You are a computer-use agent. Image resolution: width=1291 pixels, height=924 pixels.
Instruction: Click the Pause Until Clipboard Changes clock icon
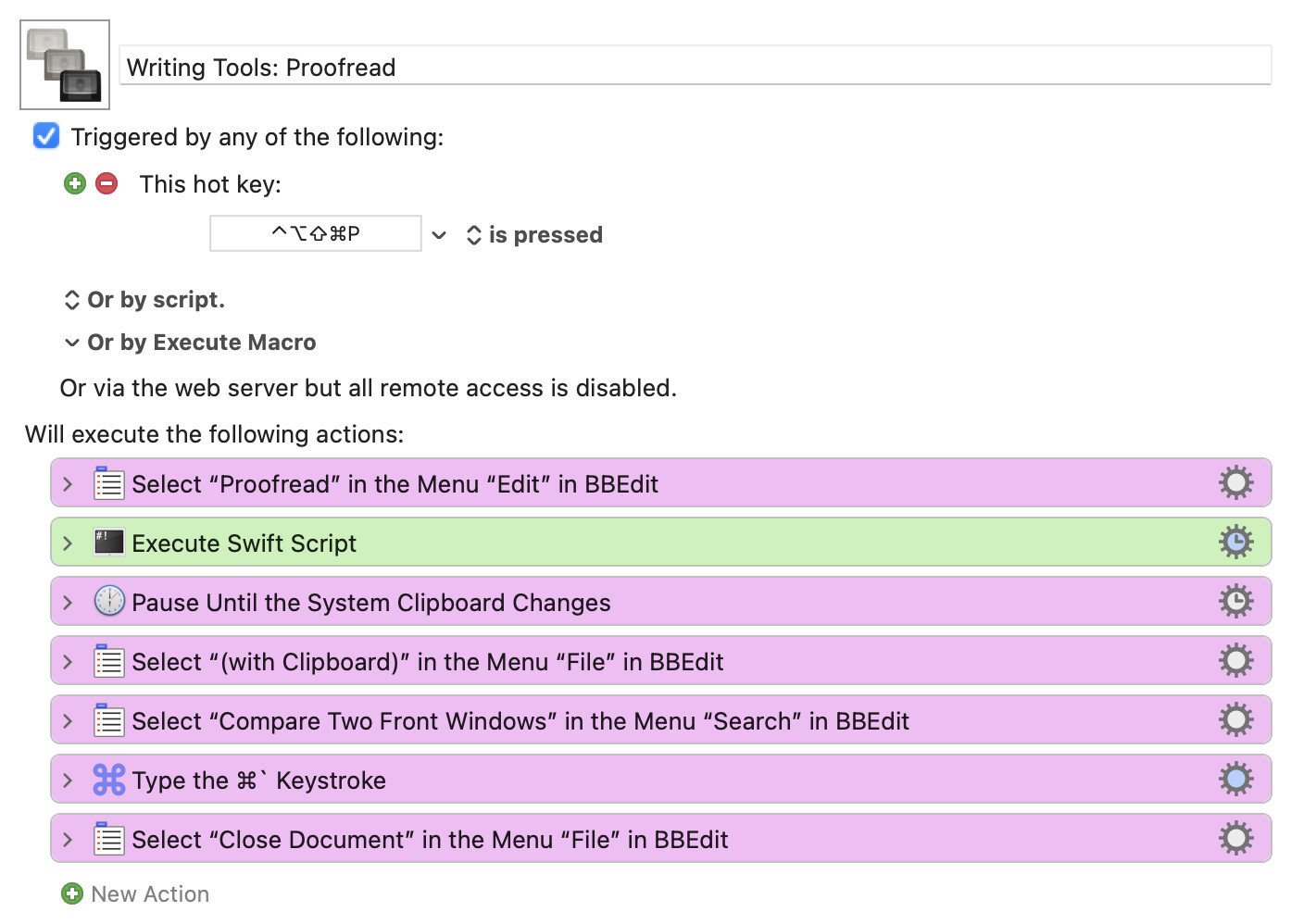coord(109,602)
